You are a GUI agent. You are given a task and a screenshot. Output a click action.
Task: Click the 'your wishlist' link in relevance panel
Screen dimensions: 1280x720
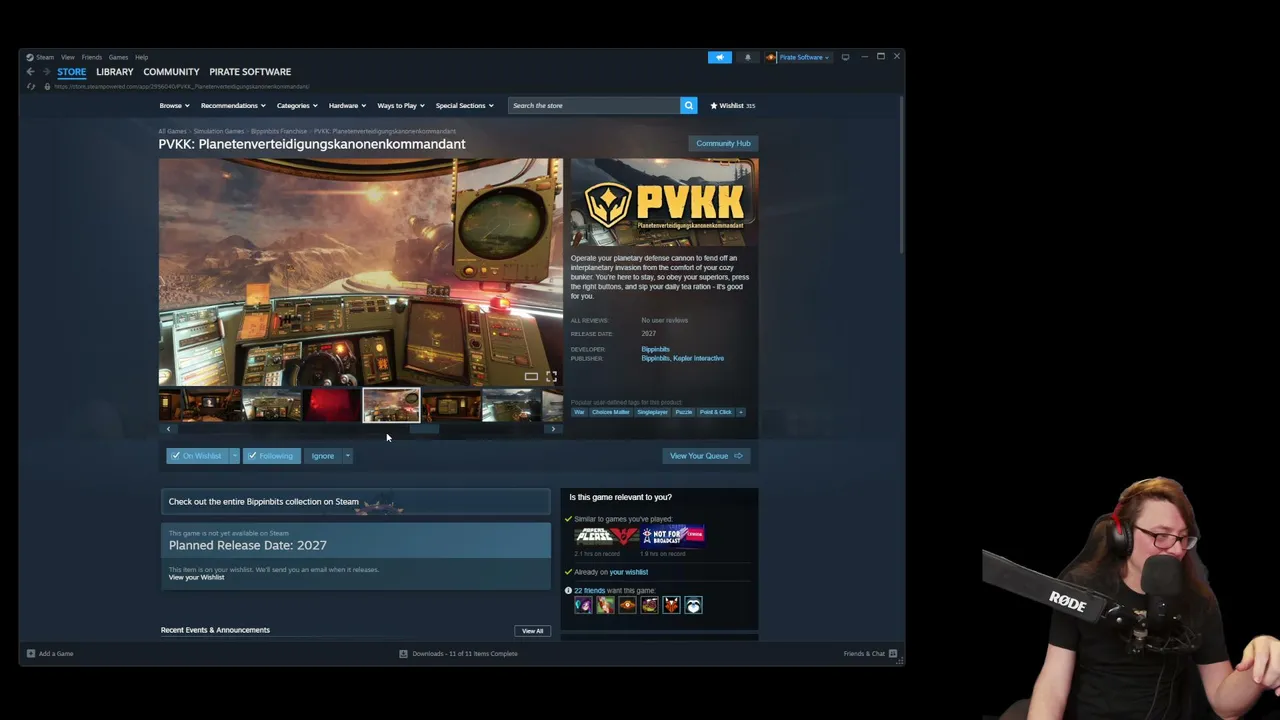(x=629, y=572)
